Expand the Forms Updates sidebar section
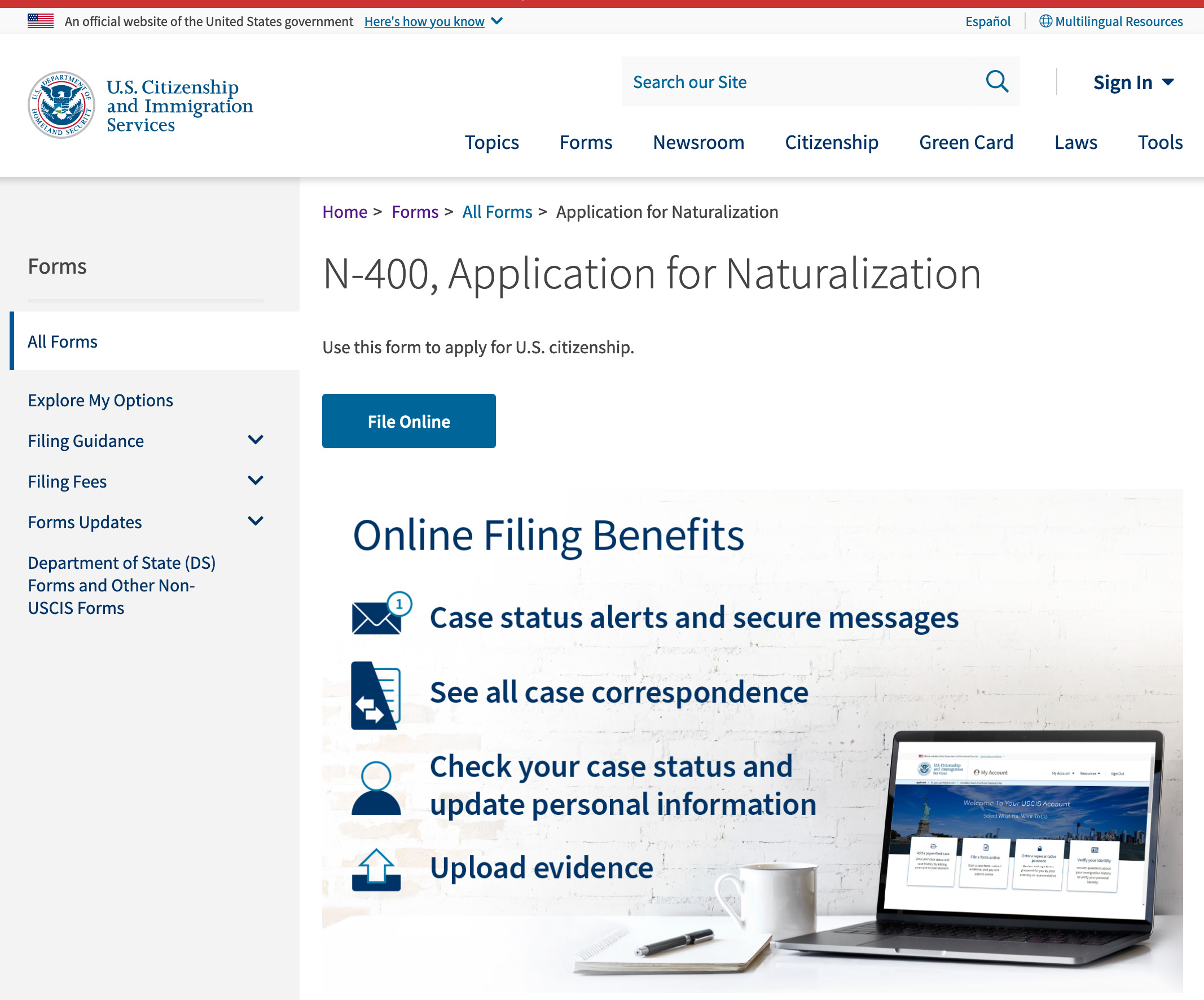 click(255, 521)
